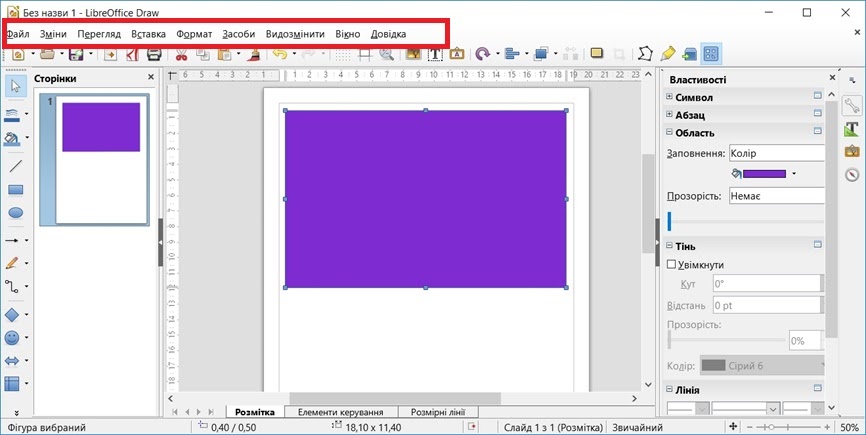This screenshot has height=435, width=866.
Task: Pick the Line drawing tool
Action: (x=15, y=165)
